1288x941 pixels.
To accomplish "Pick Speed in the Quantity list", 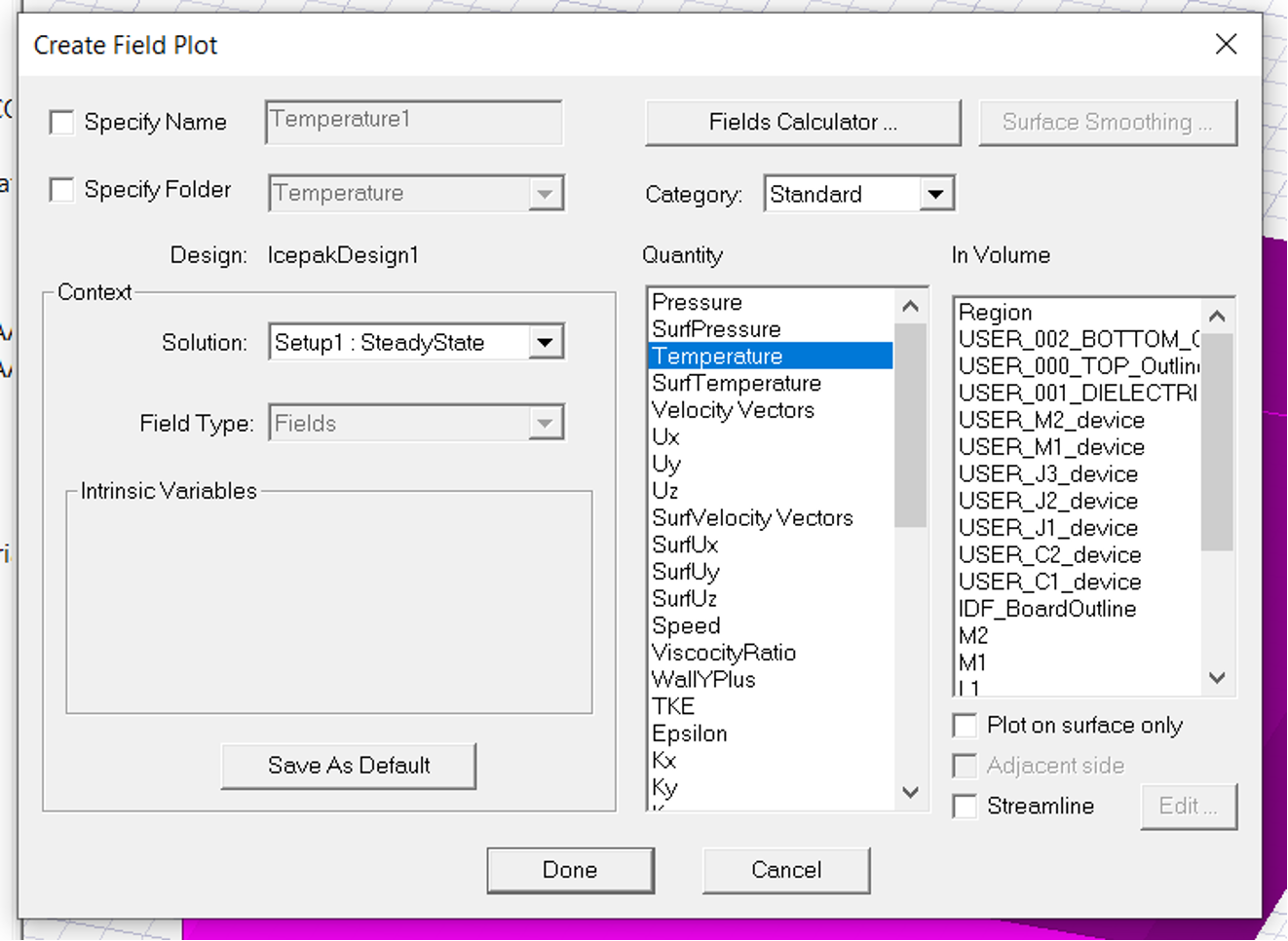I will [x=686, y=626].
